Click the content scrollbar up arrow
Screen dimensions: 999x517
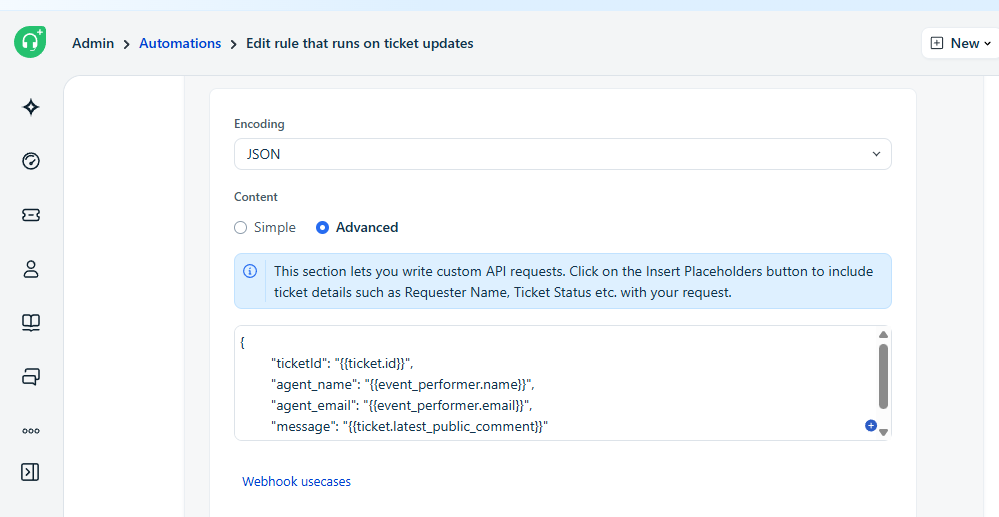pyautogui.click(x=883, y=335)
